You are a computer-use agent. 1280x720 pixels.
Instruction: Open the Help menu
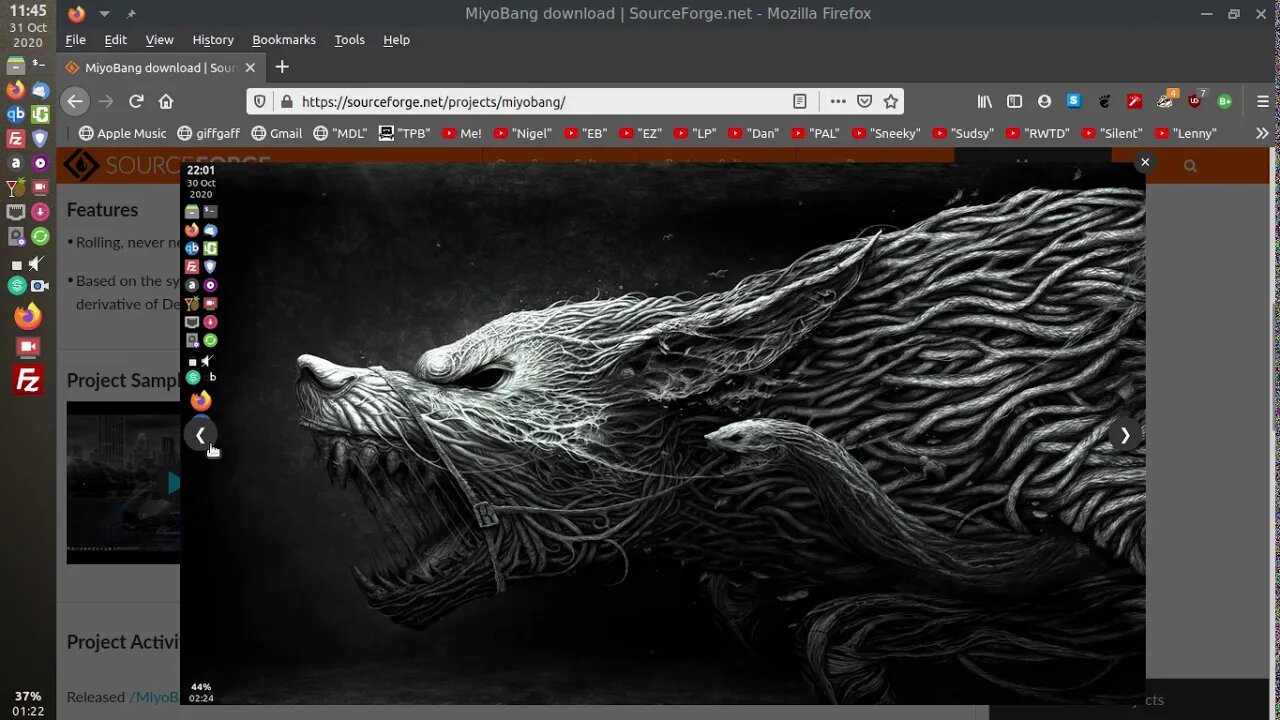click(x=396, y=40)
